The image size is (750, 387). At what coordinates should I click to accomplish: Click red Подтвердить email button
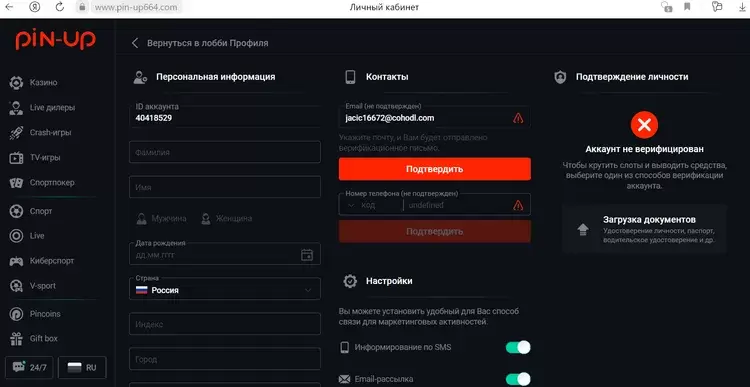point(434,169)
